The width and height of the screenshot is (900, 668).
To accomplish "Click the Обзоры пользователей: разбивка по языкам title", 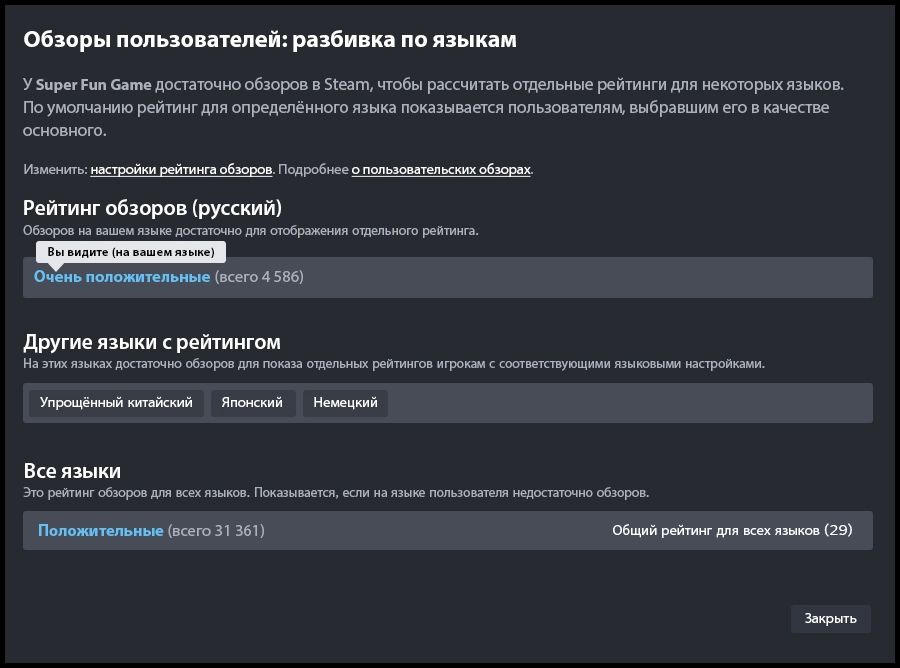I will [x=270, y=40].
